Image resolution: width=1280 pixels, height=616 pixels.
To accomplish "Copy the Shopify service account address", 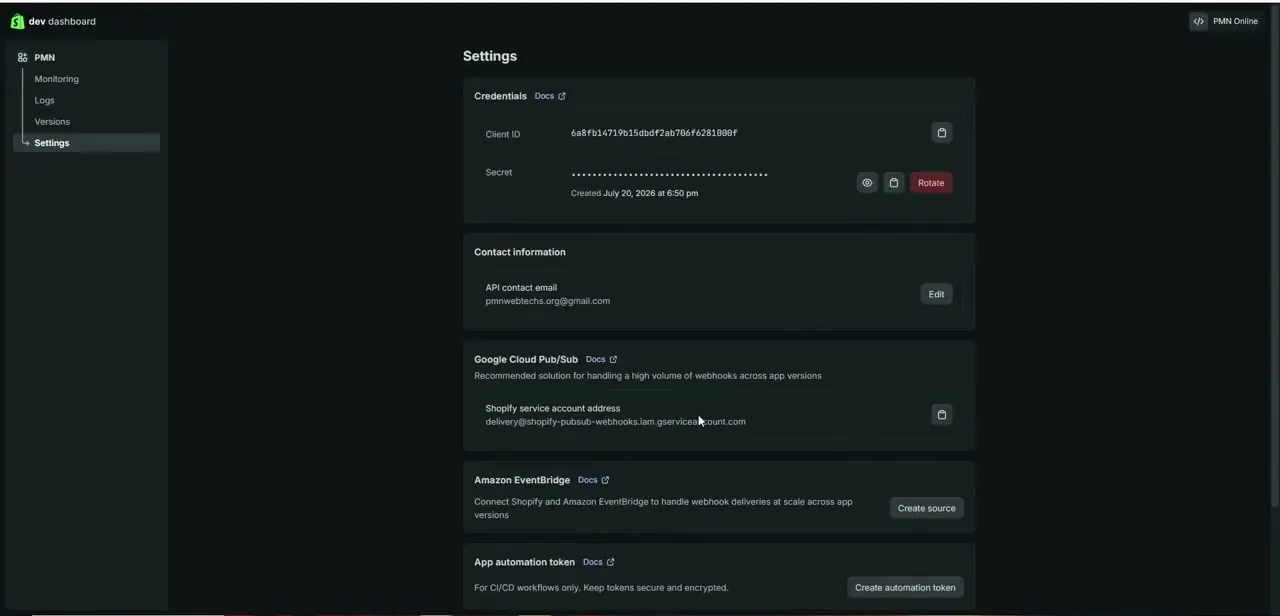I will point(941,414).
